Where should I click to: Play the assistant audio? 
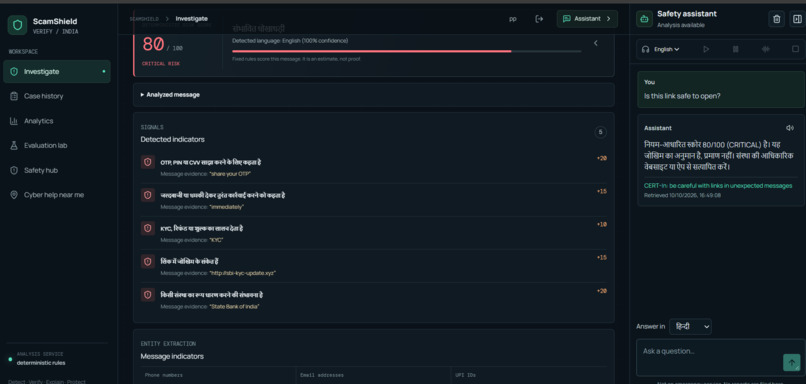point(706,49)
